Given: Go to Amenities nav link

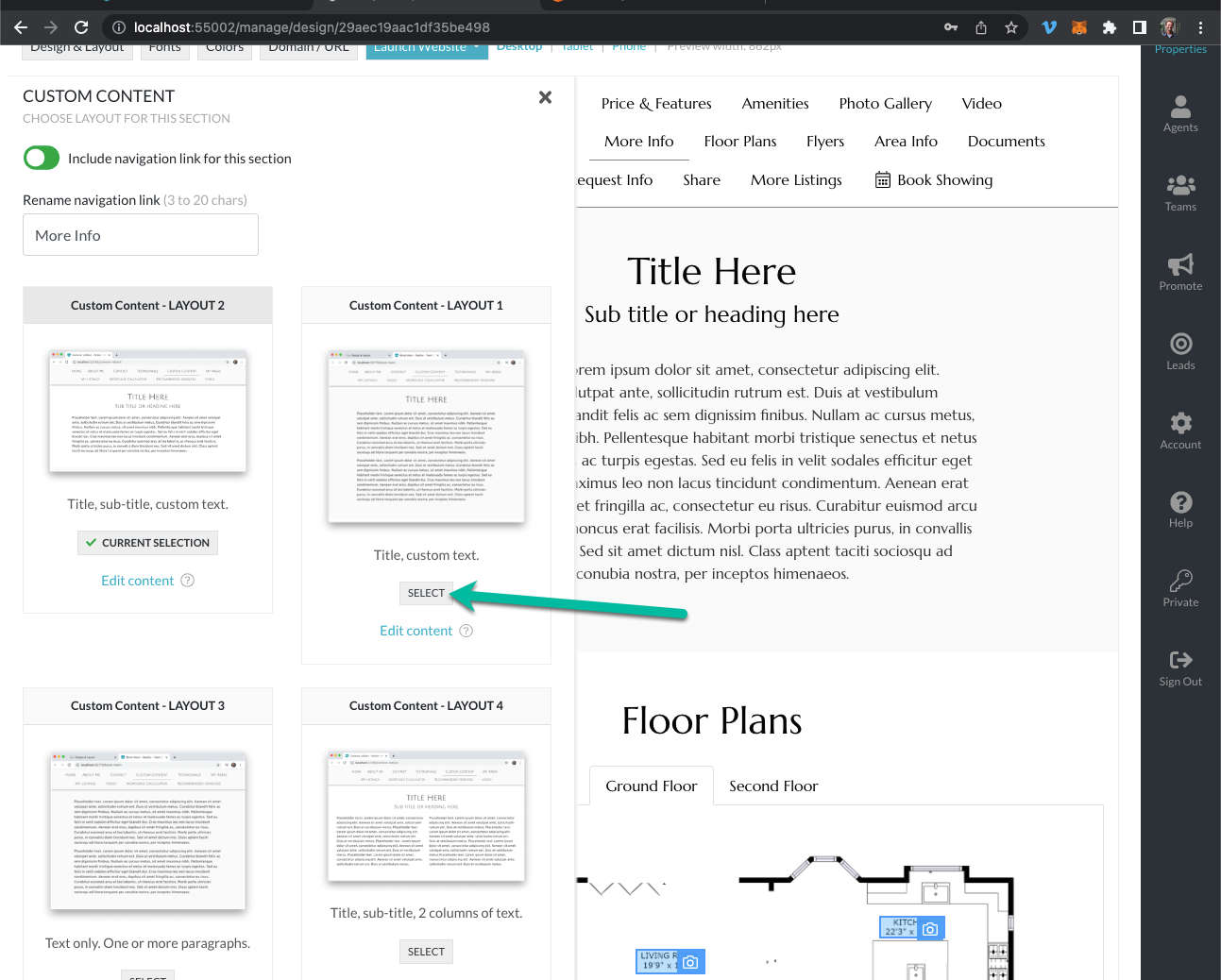Looking at the screenshot, I should coord(775,104).
